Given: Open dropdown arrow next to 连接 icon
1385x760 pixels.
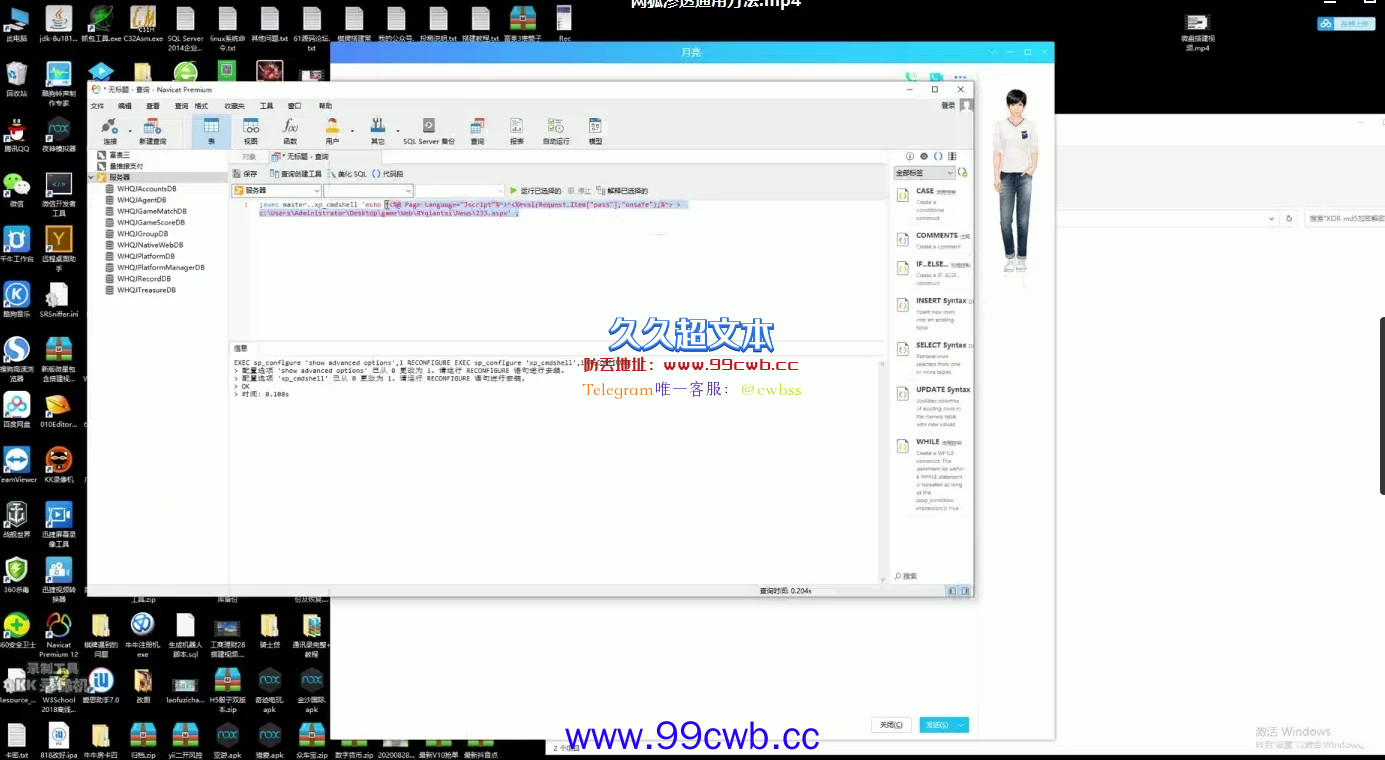Looking at the screenshot, I should (130, 130).
